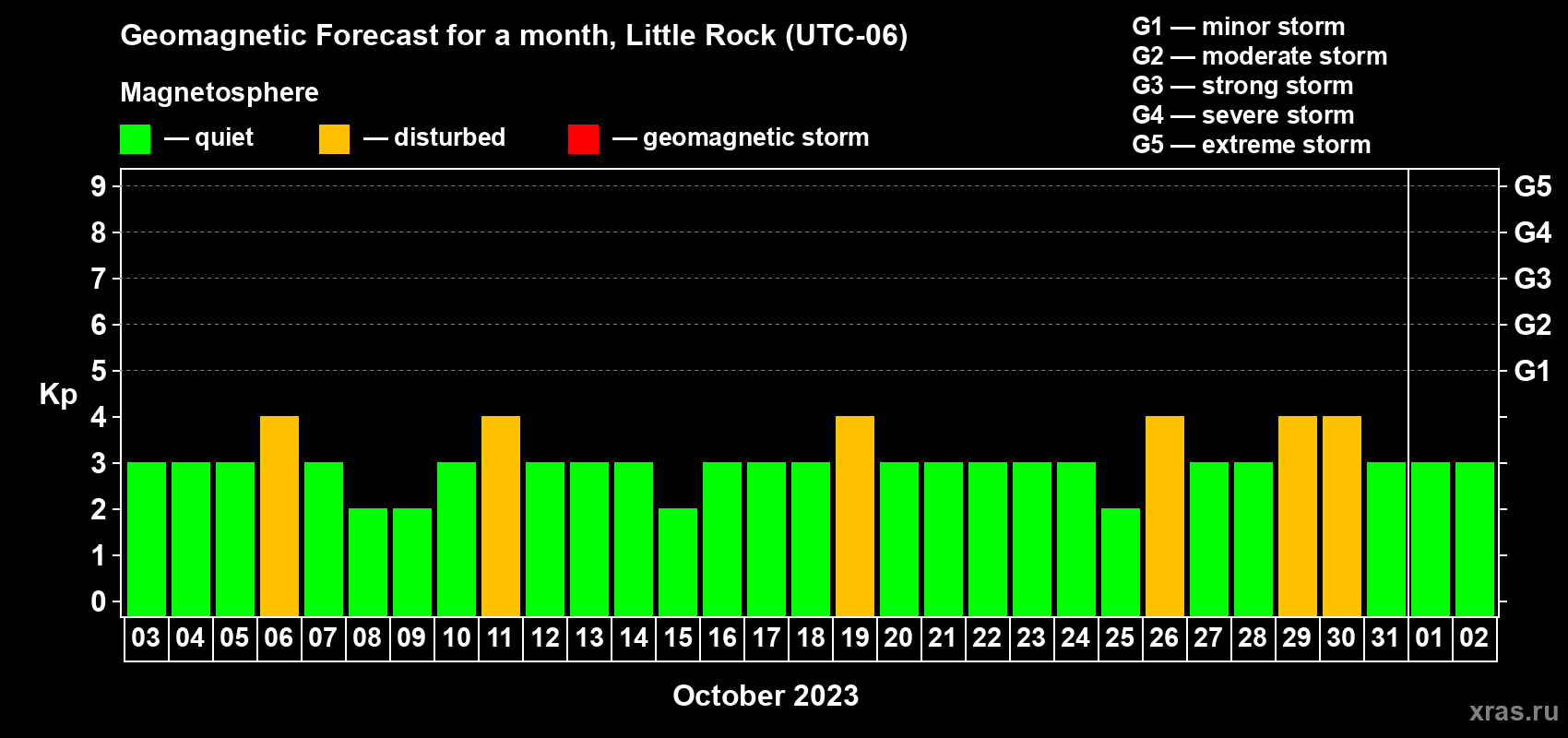1568x738 pixels.
Task: Click date label 20 on the axis
Action: (x=898, y=637)
